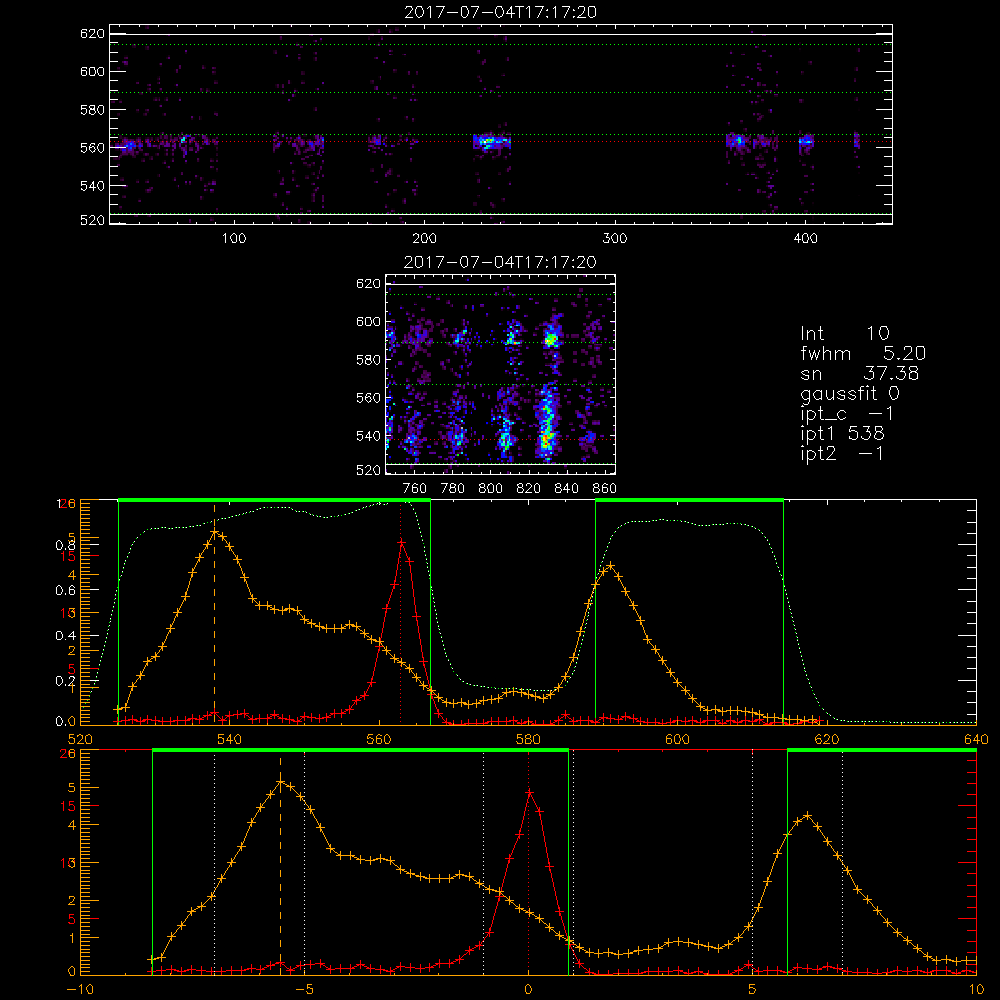
Task: Click the 760 x-axis label of middle image
Action: pyautogui.click(x=415, y=489)
